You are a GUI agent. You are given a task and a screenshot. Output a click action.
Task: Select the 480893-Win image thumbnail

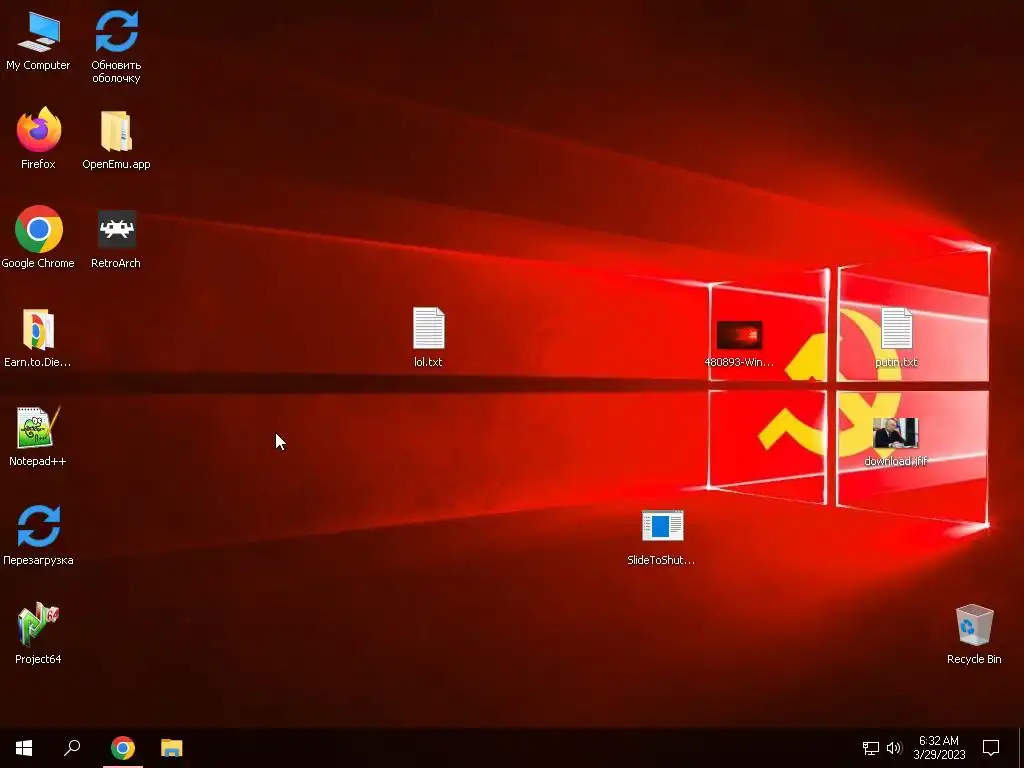point(739,336)
